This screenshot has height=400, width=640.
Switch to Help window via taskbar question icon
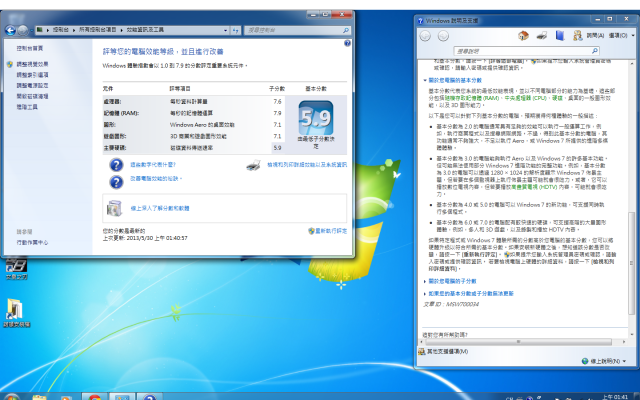tap(149, 398)
